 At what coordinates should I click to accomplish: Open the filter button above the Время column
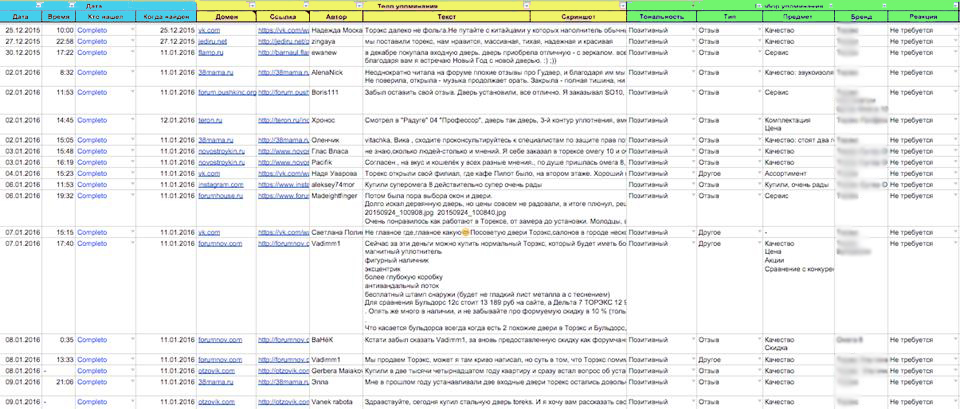tap(72, 6)
